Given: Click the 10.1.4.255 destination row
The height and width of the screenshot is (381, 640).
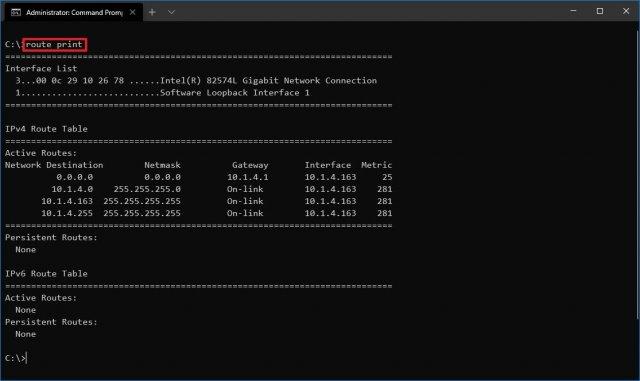Looking at the screenshot, I should point(198,213).
